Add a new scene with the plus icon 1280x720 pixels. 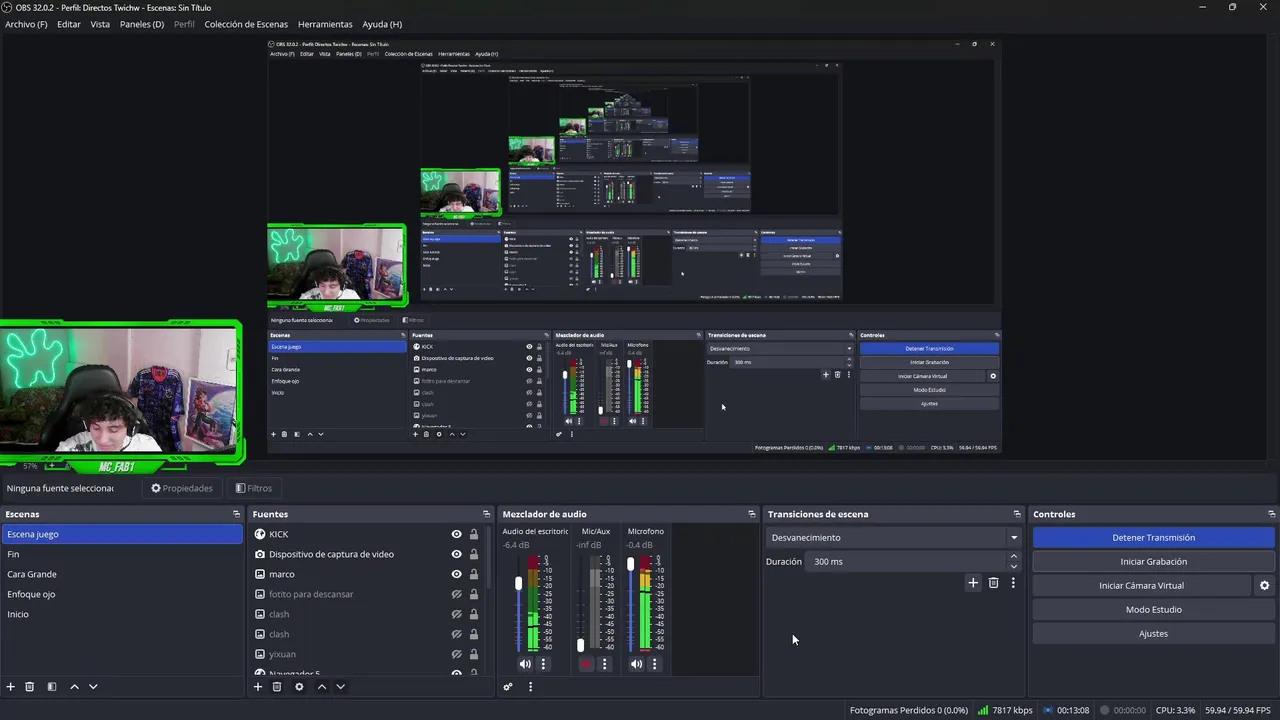click(x=11, y=687)
